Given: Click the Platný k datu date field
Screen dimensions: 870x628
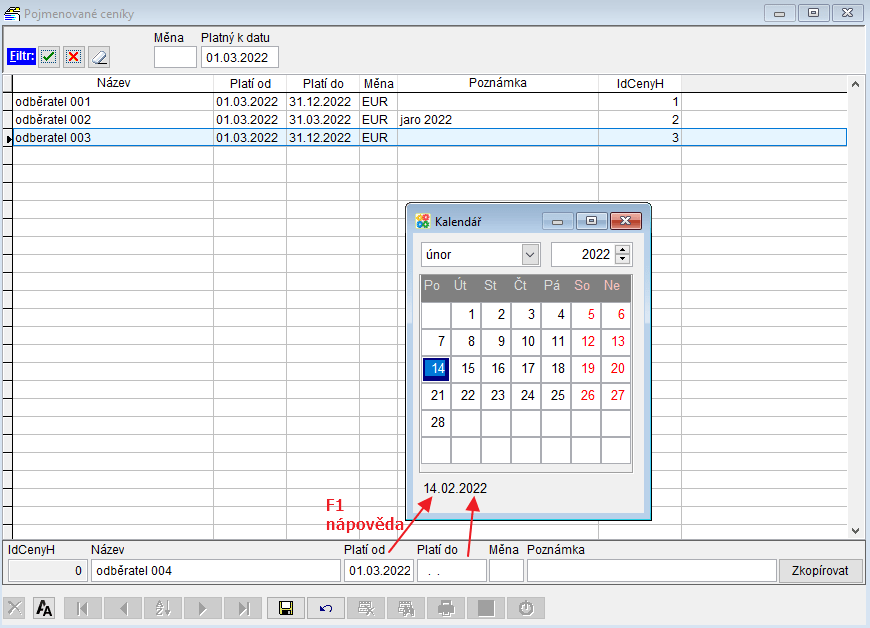Looking at the screenshot, I should [240, 57].
